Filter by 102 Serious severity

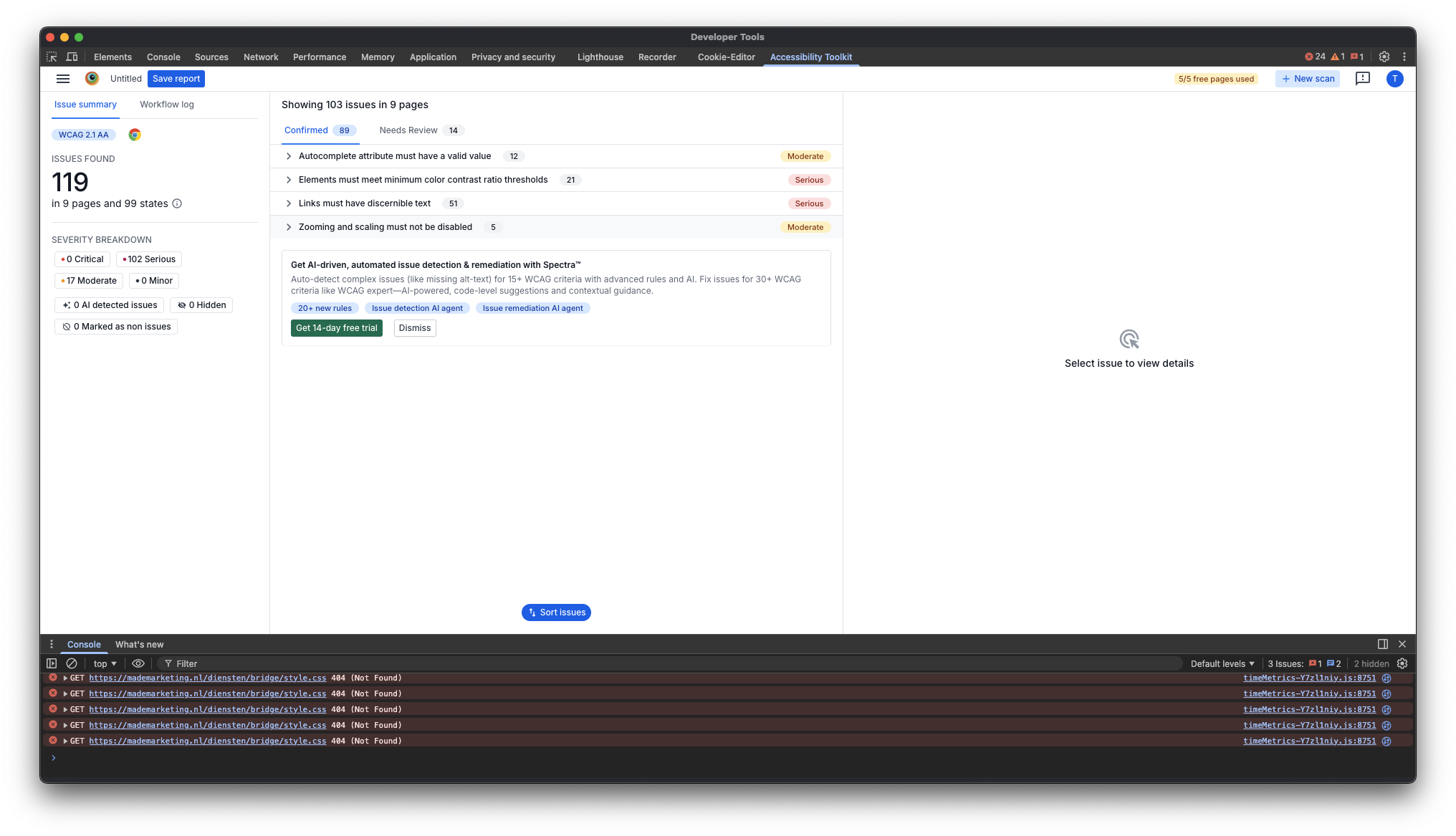click(149, 259)
